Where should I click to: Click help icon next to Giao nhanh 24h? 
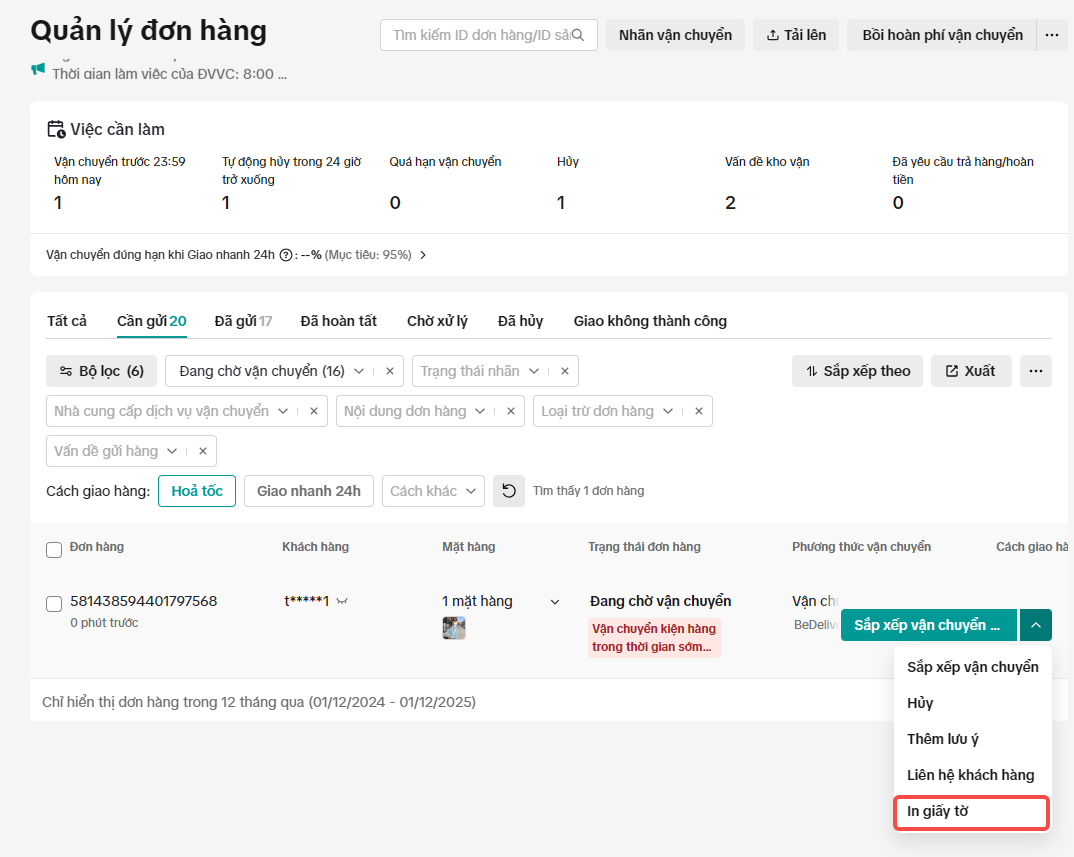coord(285,255)
